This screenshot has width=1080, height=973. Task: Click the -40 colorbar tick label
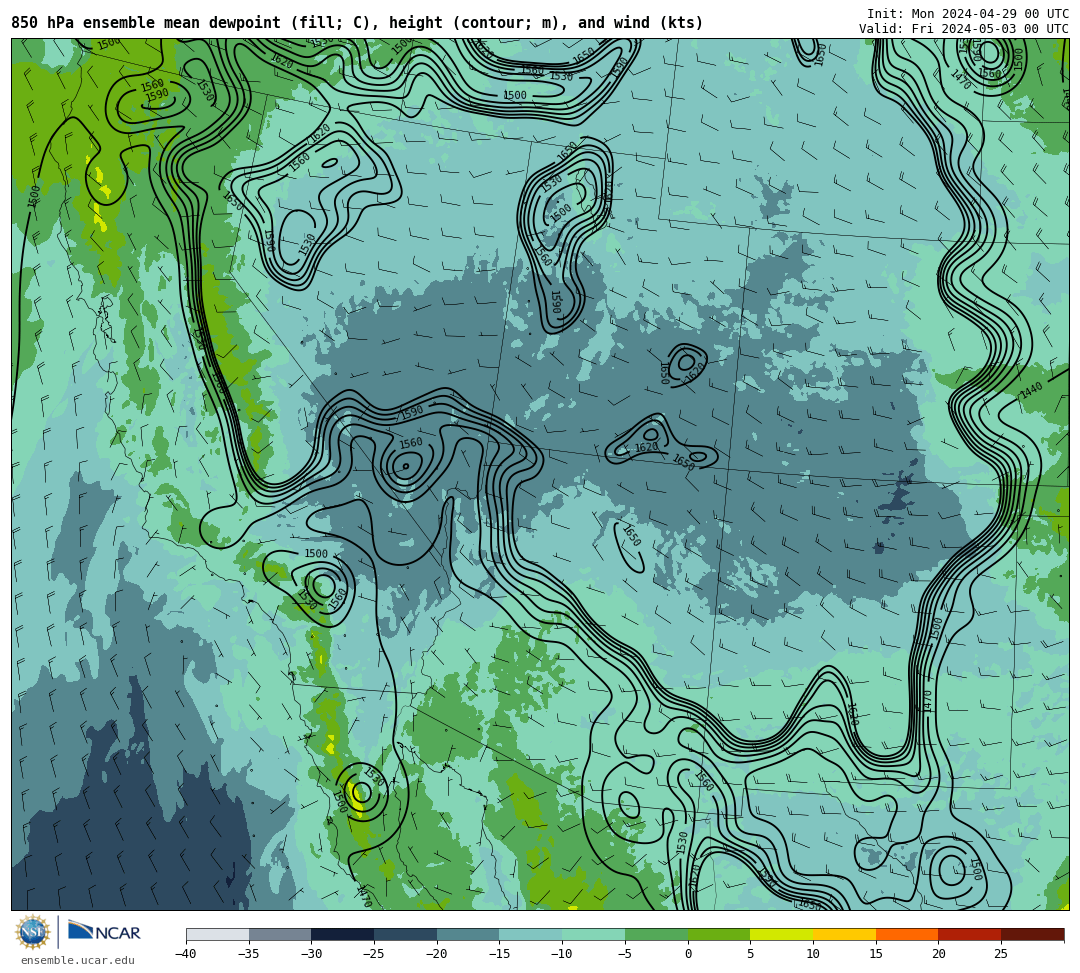pyautogui.click(x=186, y=954)
